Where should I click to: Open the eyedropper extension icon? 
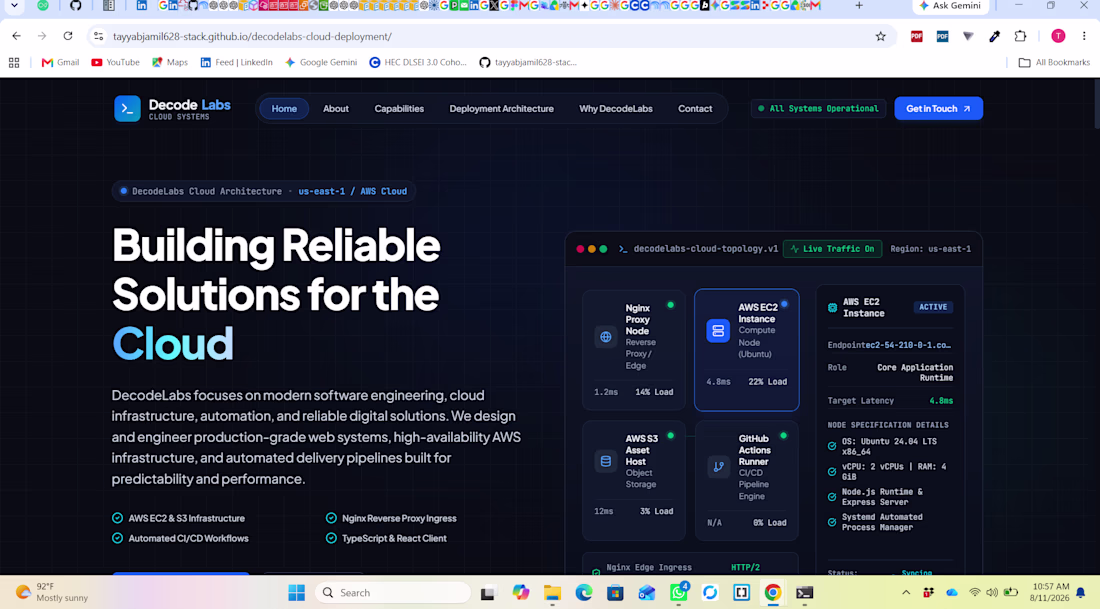[995, 36]
